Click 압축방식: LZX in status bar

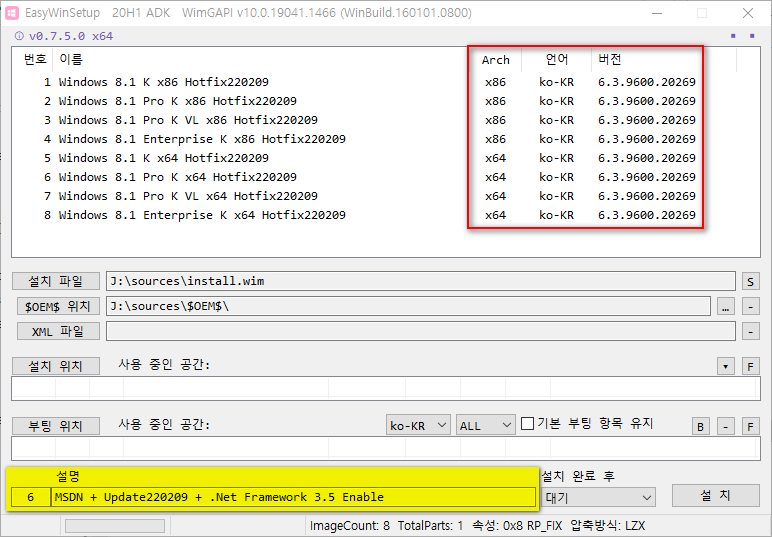pos(608,526)
